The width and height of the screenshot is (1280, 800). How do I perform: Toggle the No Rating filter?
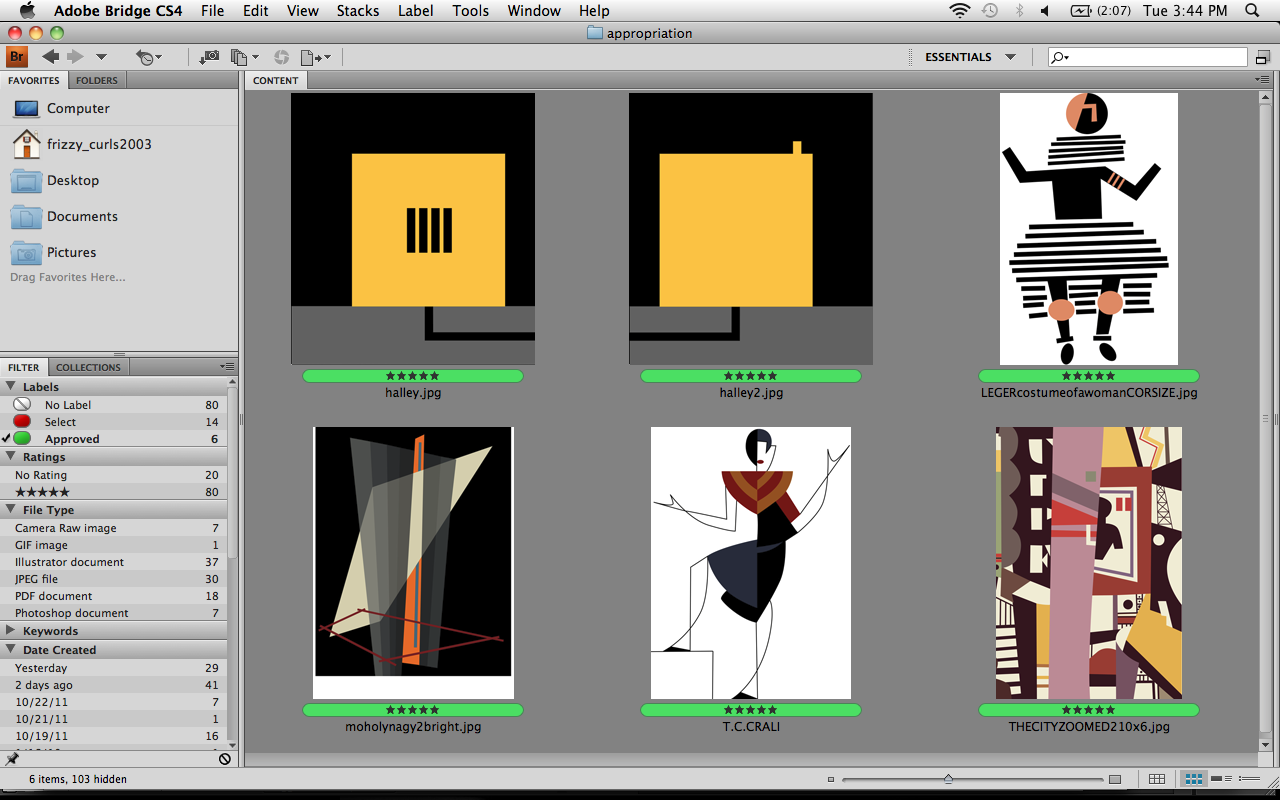(x=113, y=475)
